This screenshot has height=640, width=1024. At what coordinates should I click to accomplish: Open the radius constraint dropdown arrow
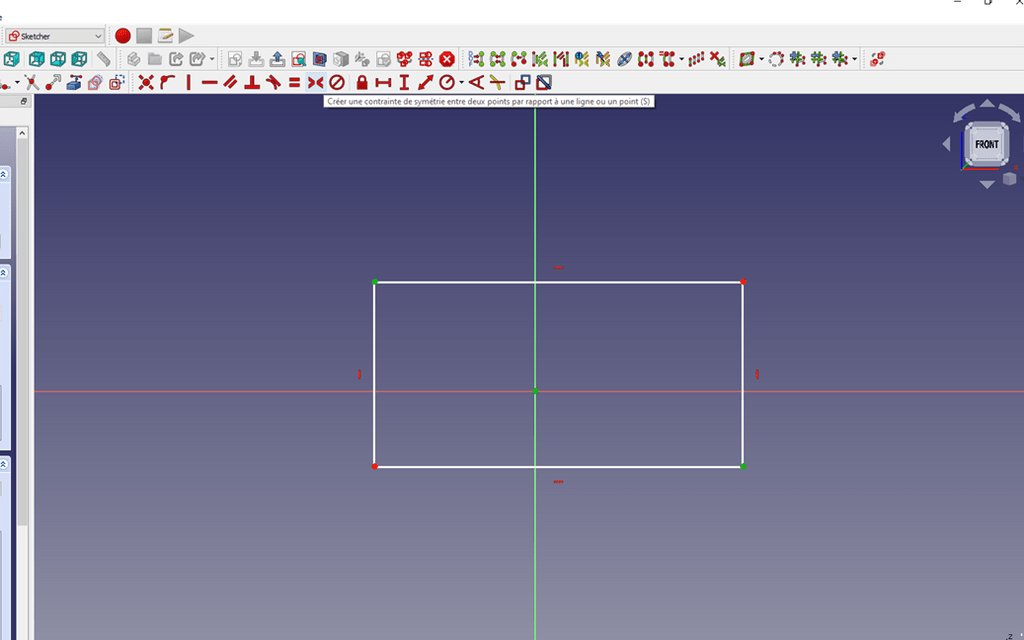pos(461,82)
